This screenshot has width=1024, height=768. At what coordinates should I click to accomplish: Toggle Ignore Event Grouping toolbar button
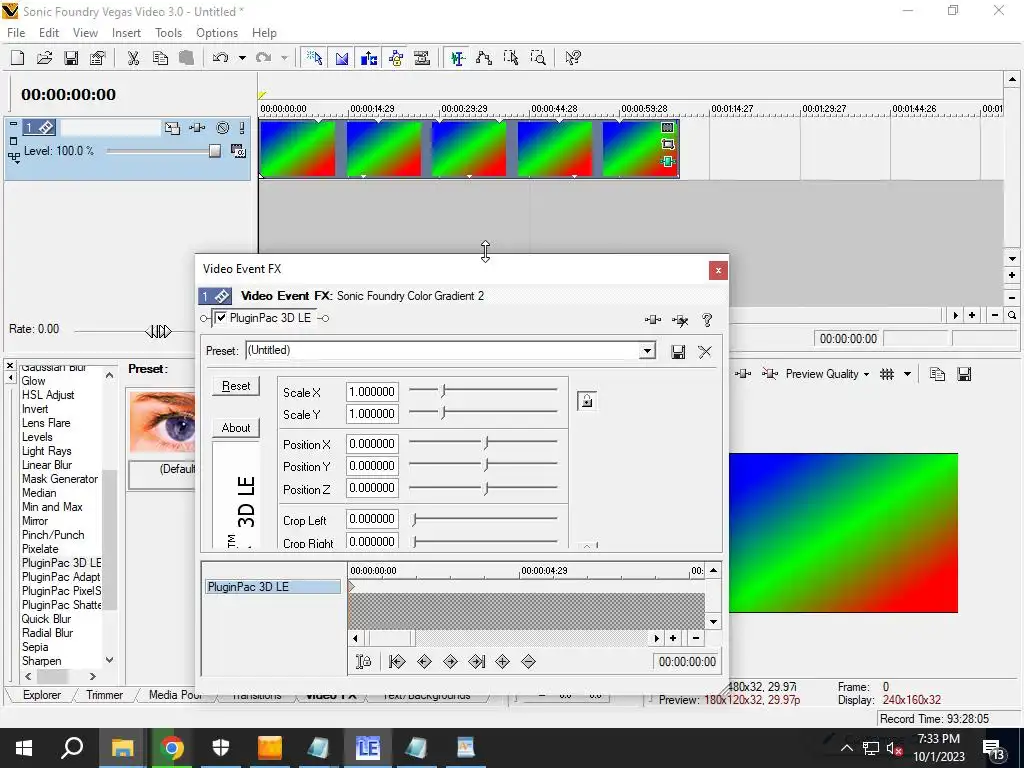tap(423, 58)
